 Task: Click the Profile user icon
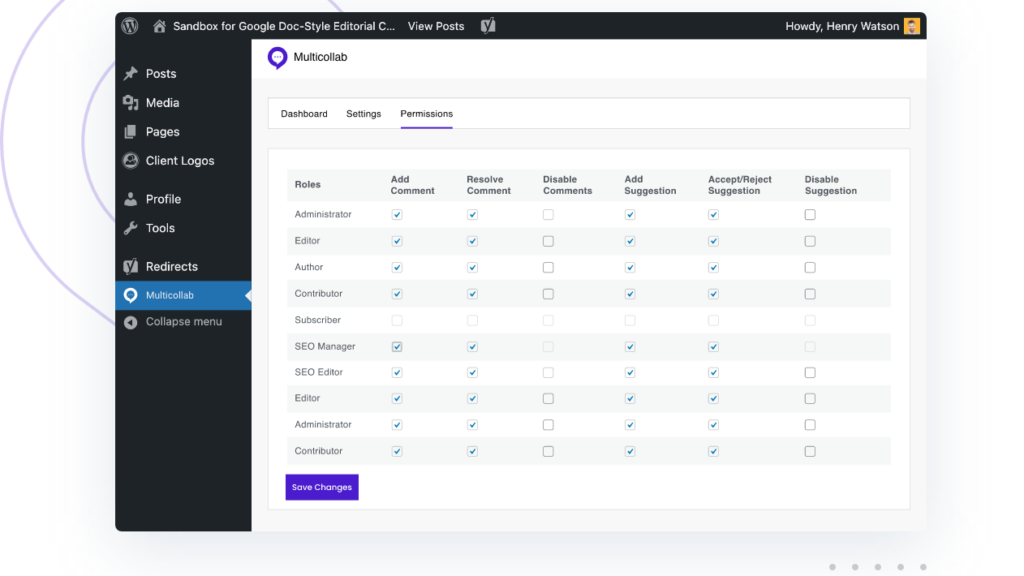131,199
